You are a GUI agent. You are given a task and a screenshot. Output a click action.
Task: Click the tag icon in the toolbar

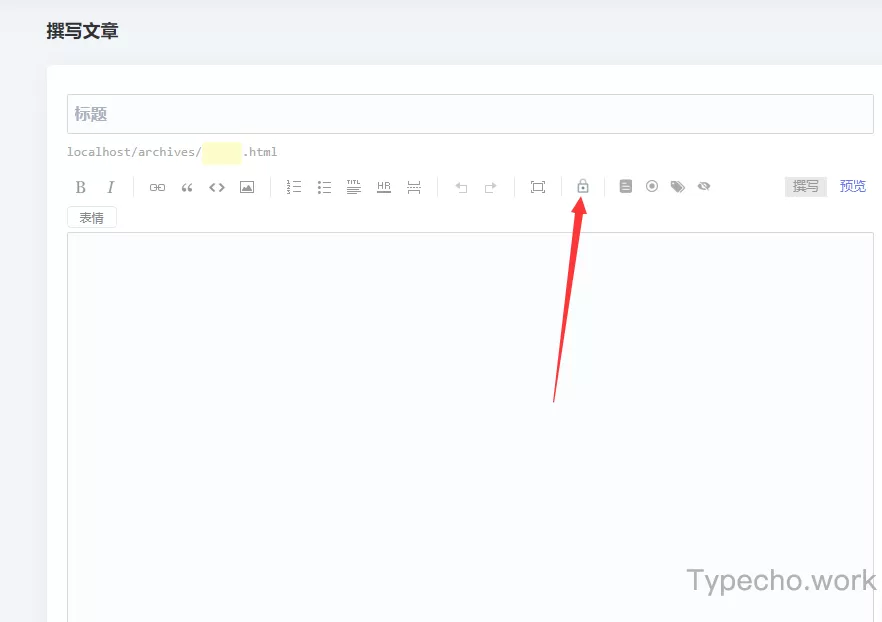pyautogui.click(x=678, y=186)
